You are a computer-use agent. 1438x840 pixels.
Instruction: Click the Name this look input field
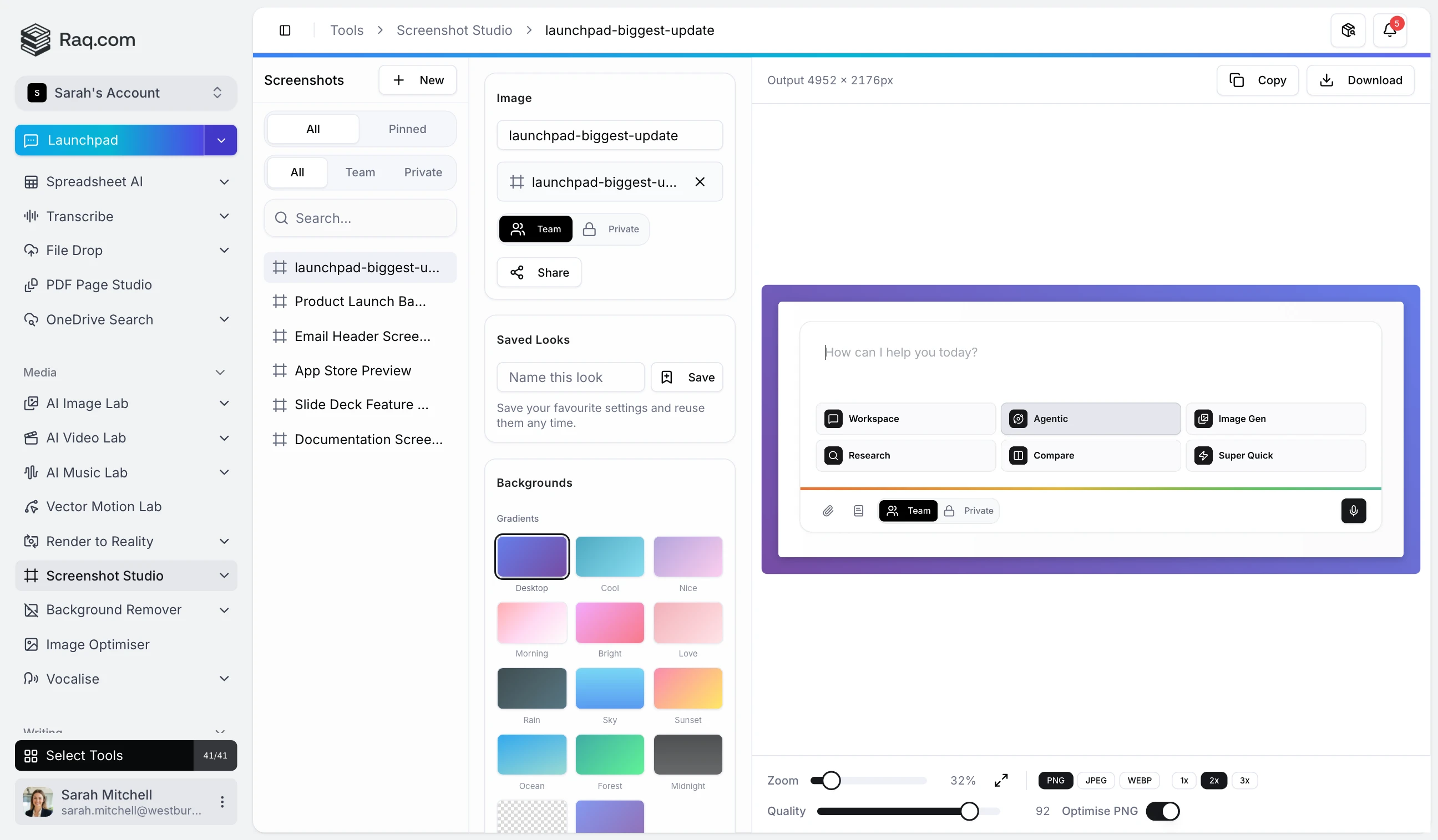570,377
